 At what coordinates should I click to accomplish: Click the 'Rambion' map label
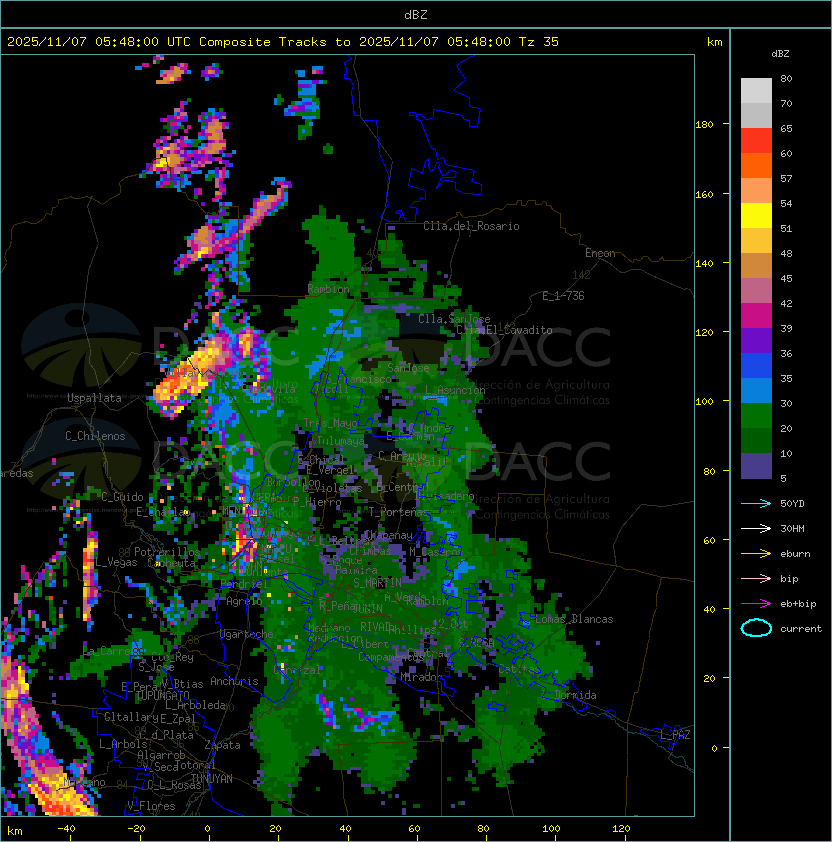point(328,289)
